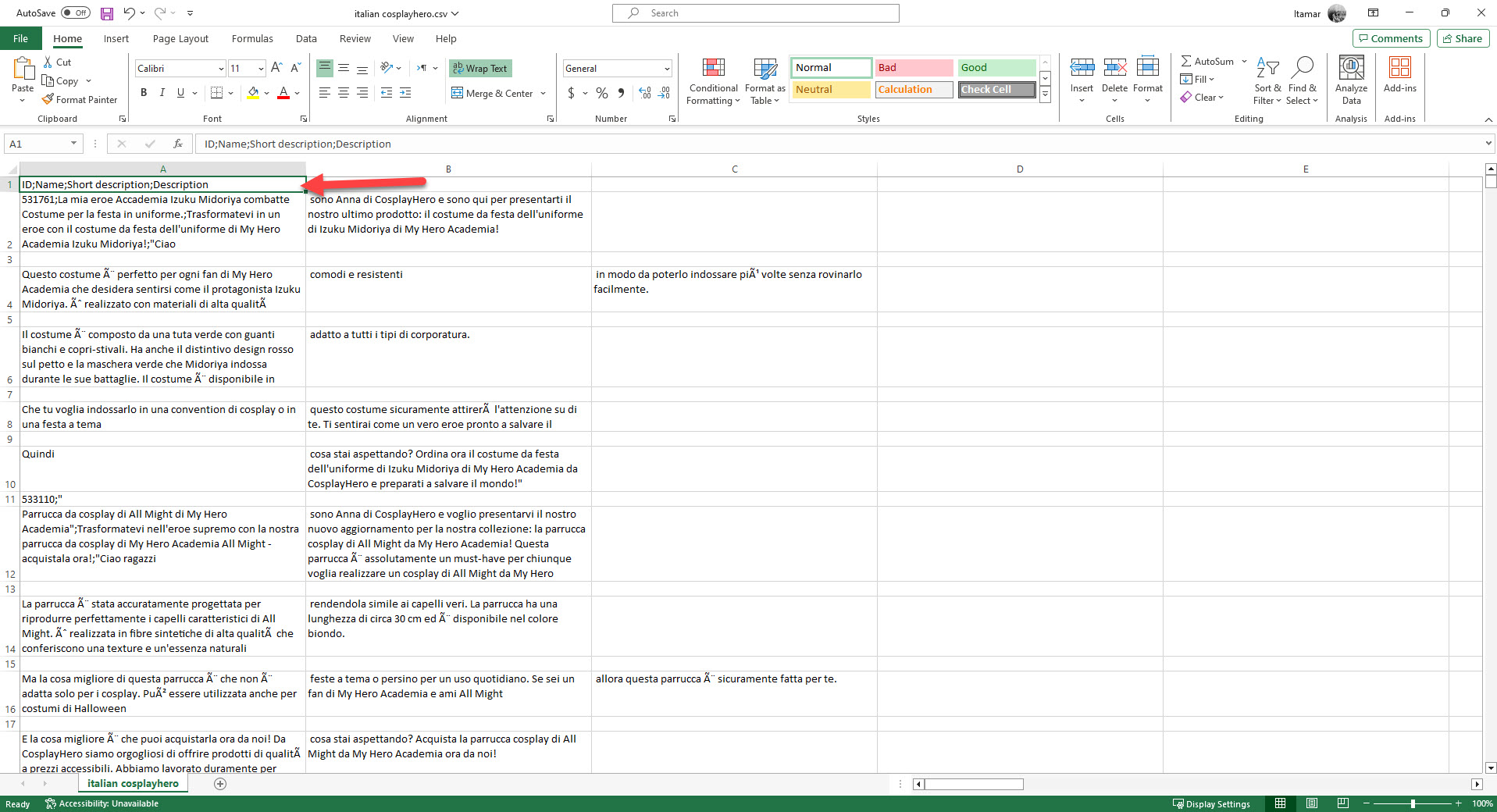Image resolution: width=1497 pixels, height=812 pixels.
Task: Click the Align Right icon
Action: pyautogui.click(x=362, y=93)
